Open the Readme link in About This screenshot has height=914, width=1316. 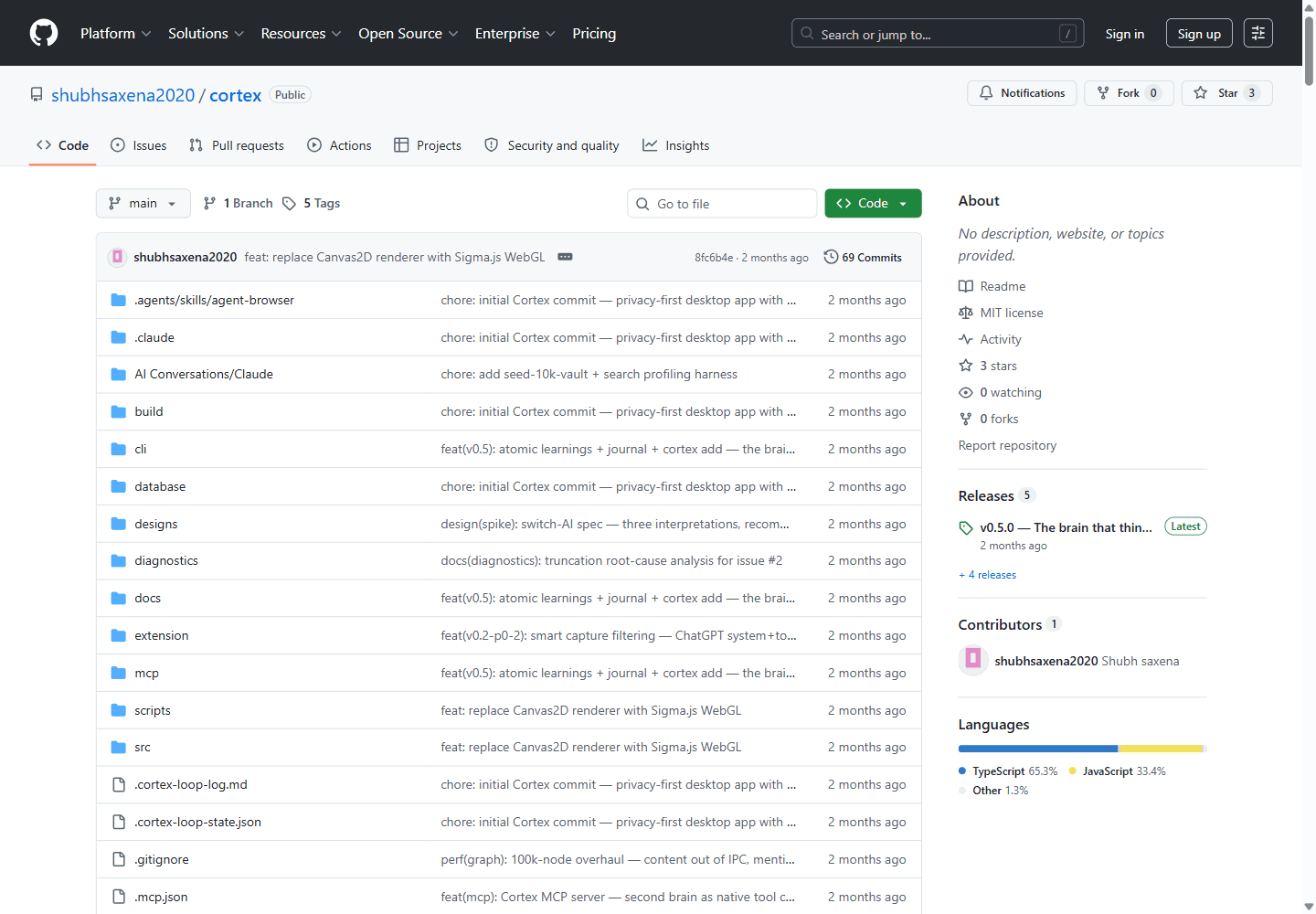pyautogui.click(x=992, y=286)
